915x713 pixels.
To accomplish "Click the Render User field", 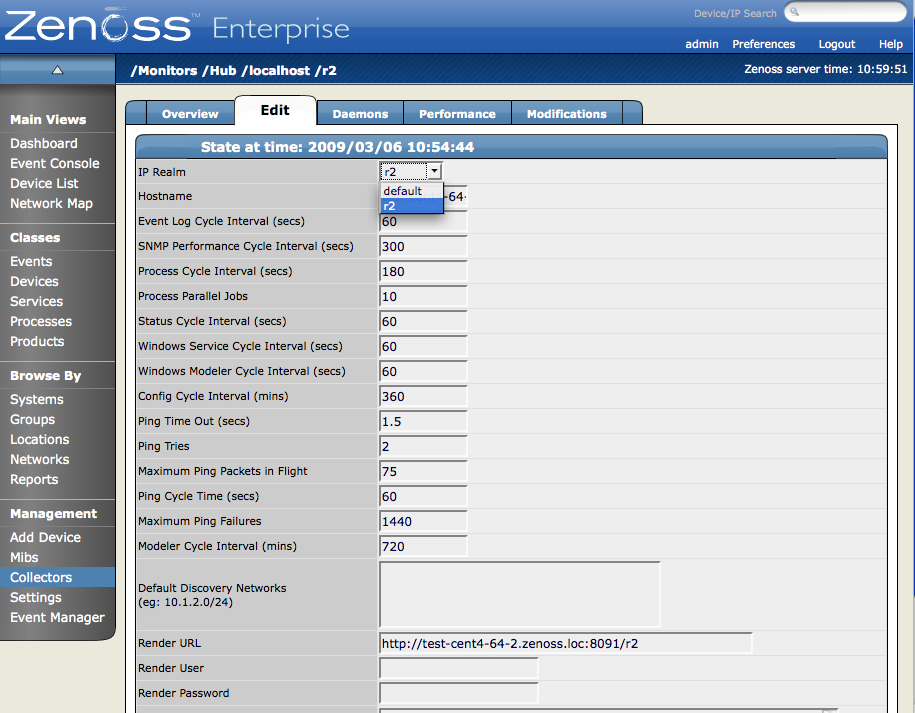I will coord(459,669).
